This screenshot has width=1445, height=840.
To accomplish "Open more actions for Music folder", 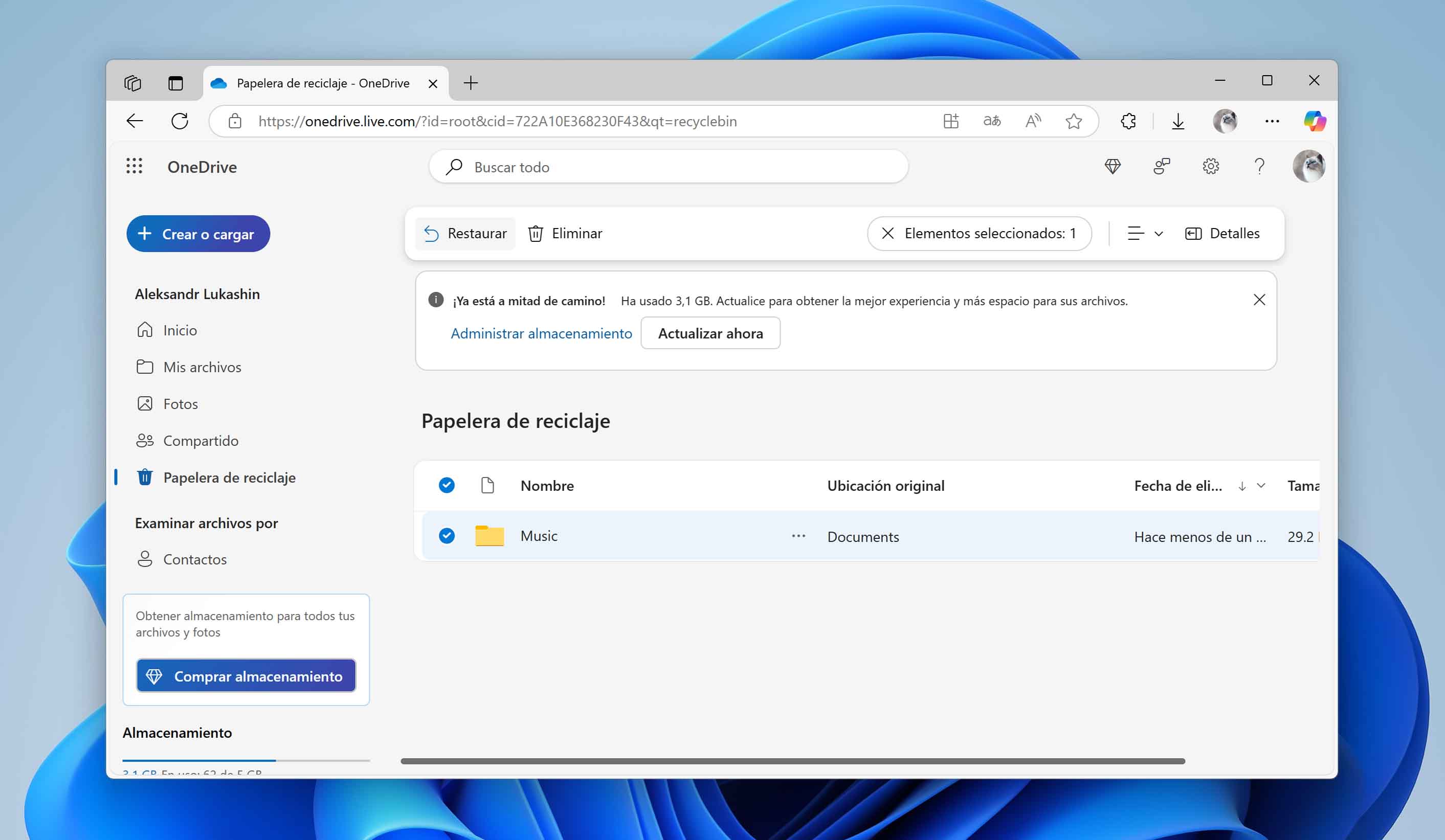I will tap(798, 536).
